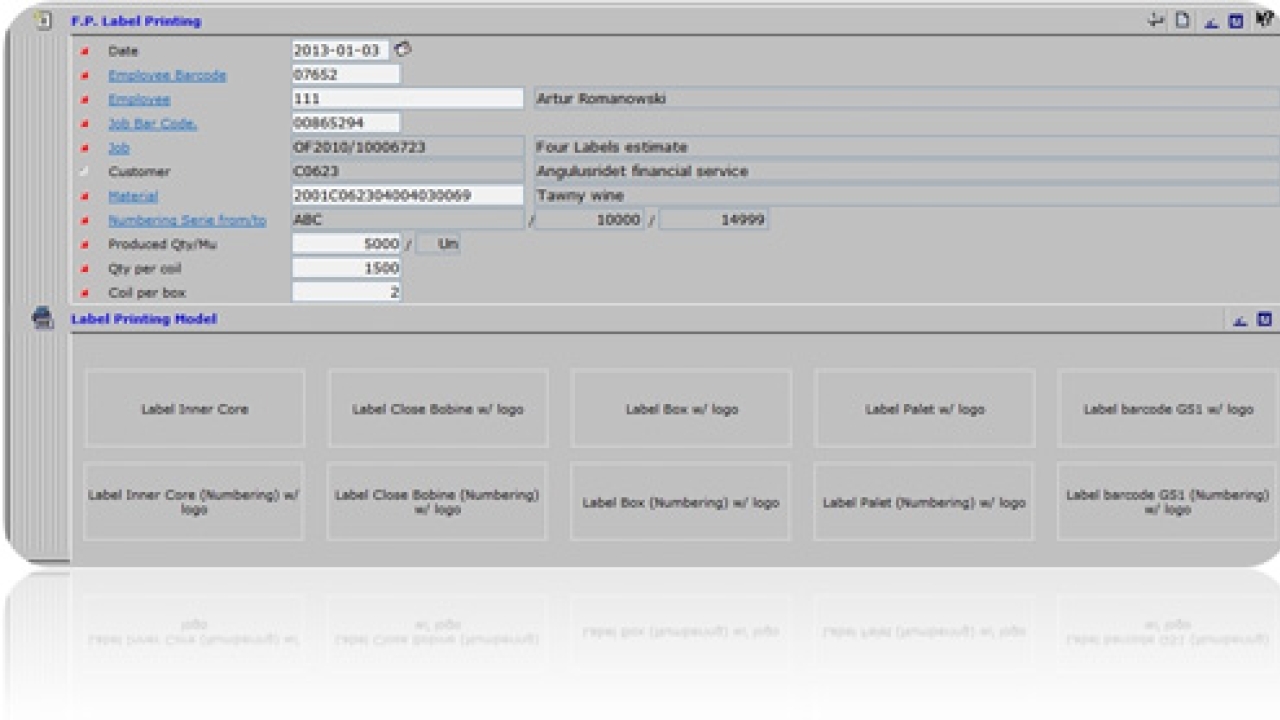Click the Label Printing Model title
This screenshot has height=720, width=1280.
[144, 319]
